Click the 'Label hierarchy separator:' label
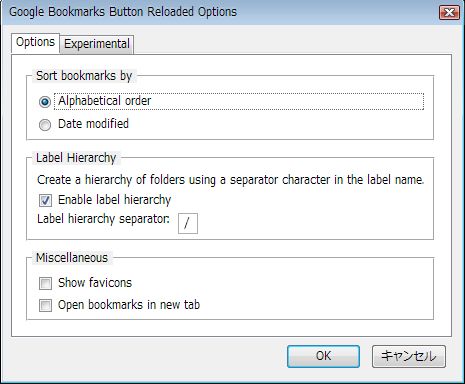 point(103,219)
